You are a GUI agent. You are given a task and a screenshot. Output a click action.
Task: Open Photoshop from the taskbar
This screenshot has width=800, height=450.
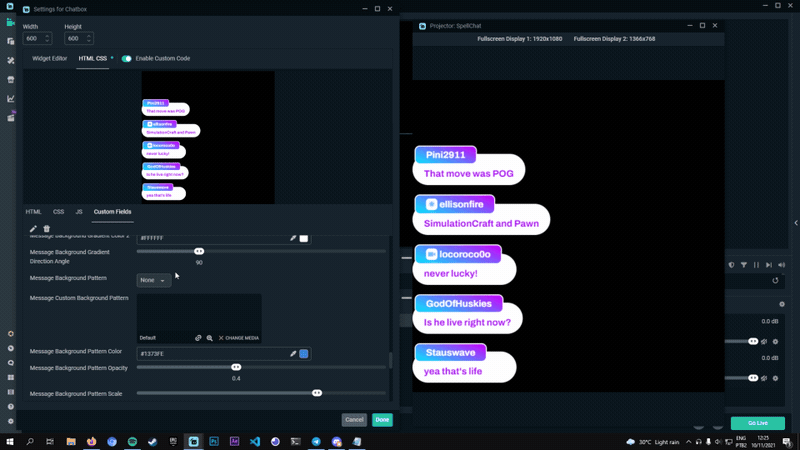click(x=214, y=441)
